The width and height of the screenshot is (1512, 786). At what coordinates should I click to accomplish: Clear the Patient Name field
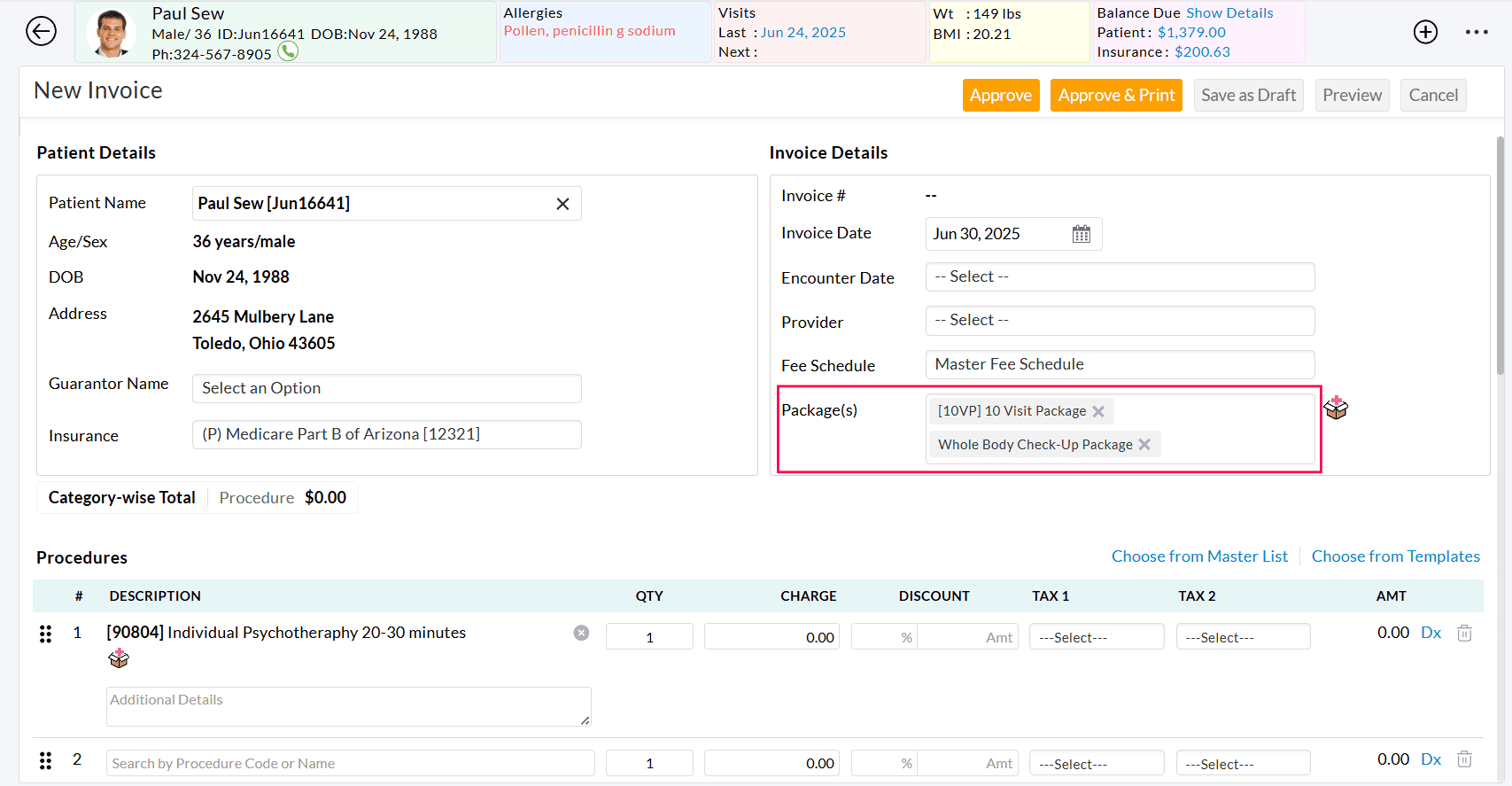pos(562,204)
